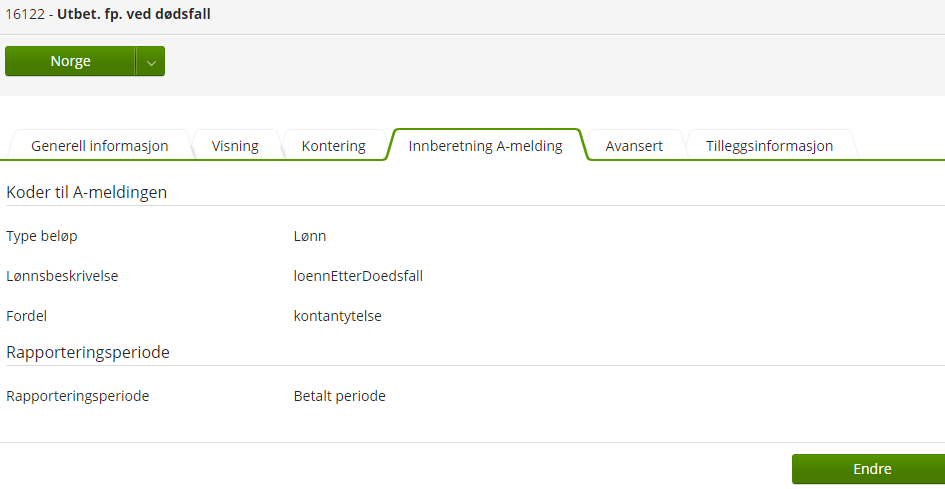Select the kontantytelse value text
The image size is (945, 489).
pos(338,316)
